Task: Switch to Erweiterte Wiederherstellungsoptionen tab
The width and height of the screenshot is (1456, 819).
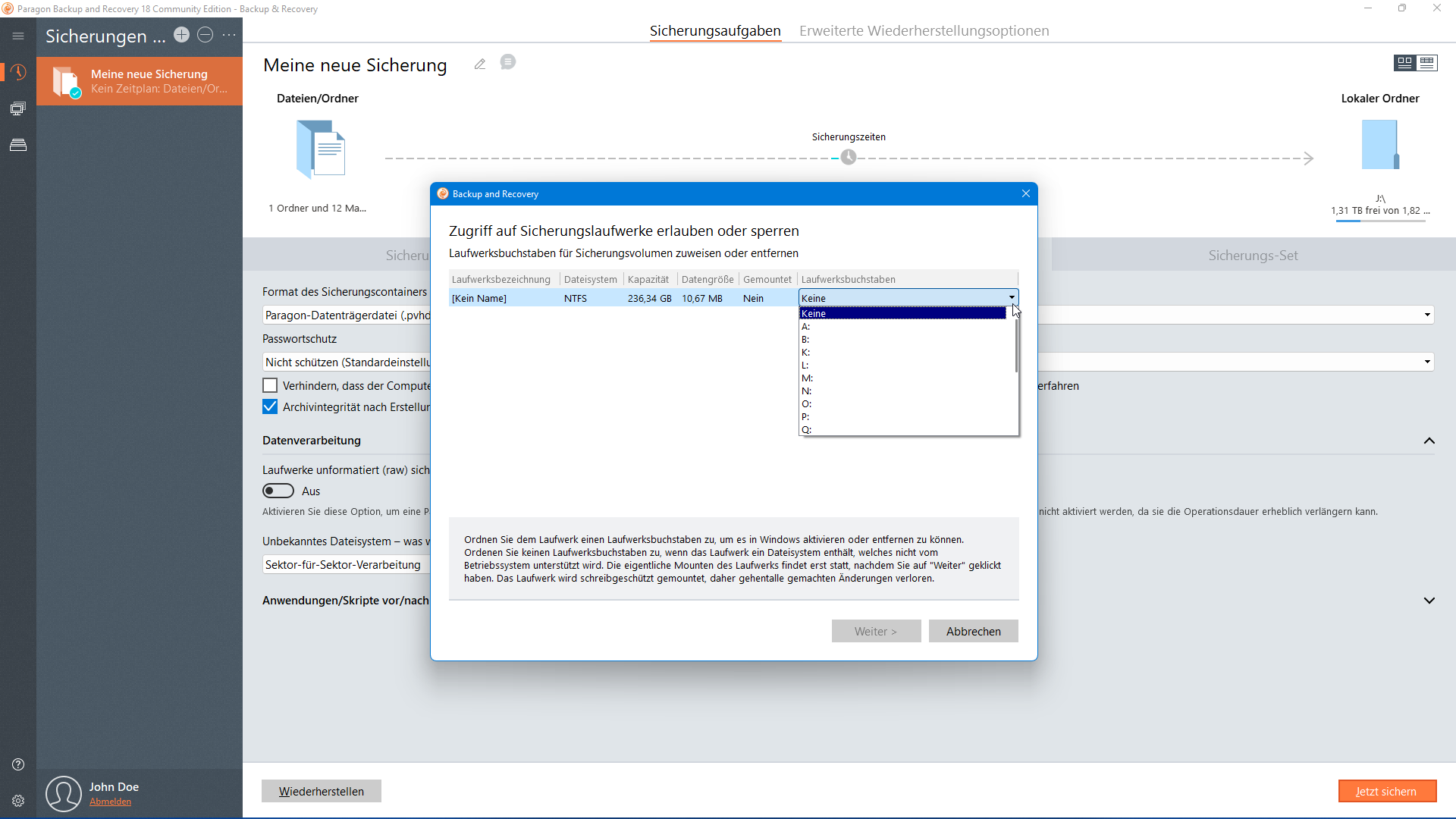Action: 924,31
